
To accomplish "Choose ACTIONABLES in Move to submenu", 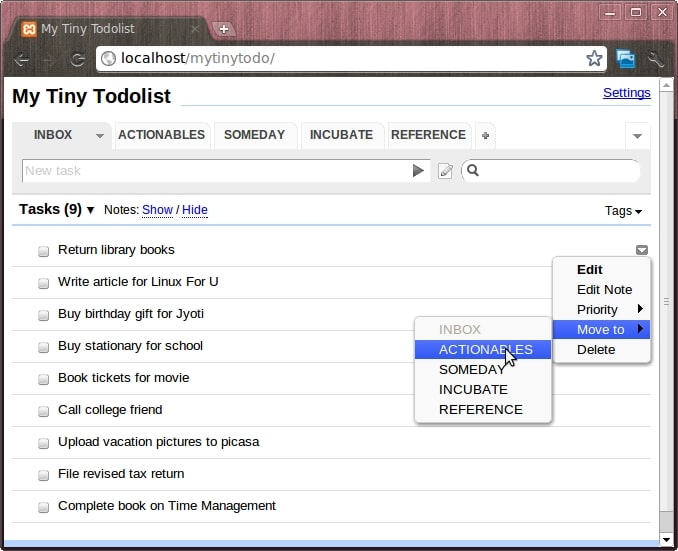I will (x=485, y=350).
